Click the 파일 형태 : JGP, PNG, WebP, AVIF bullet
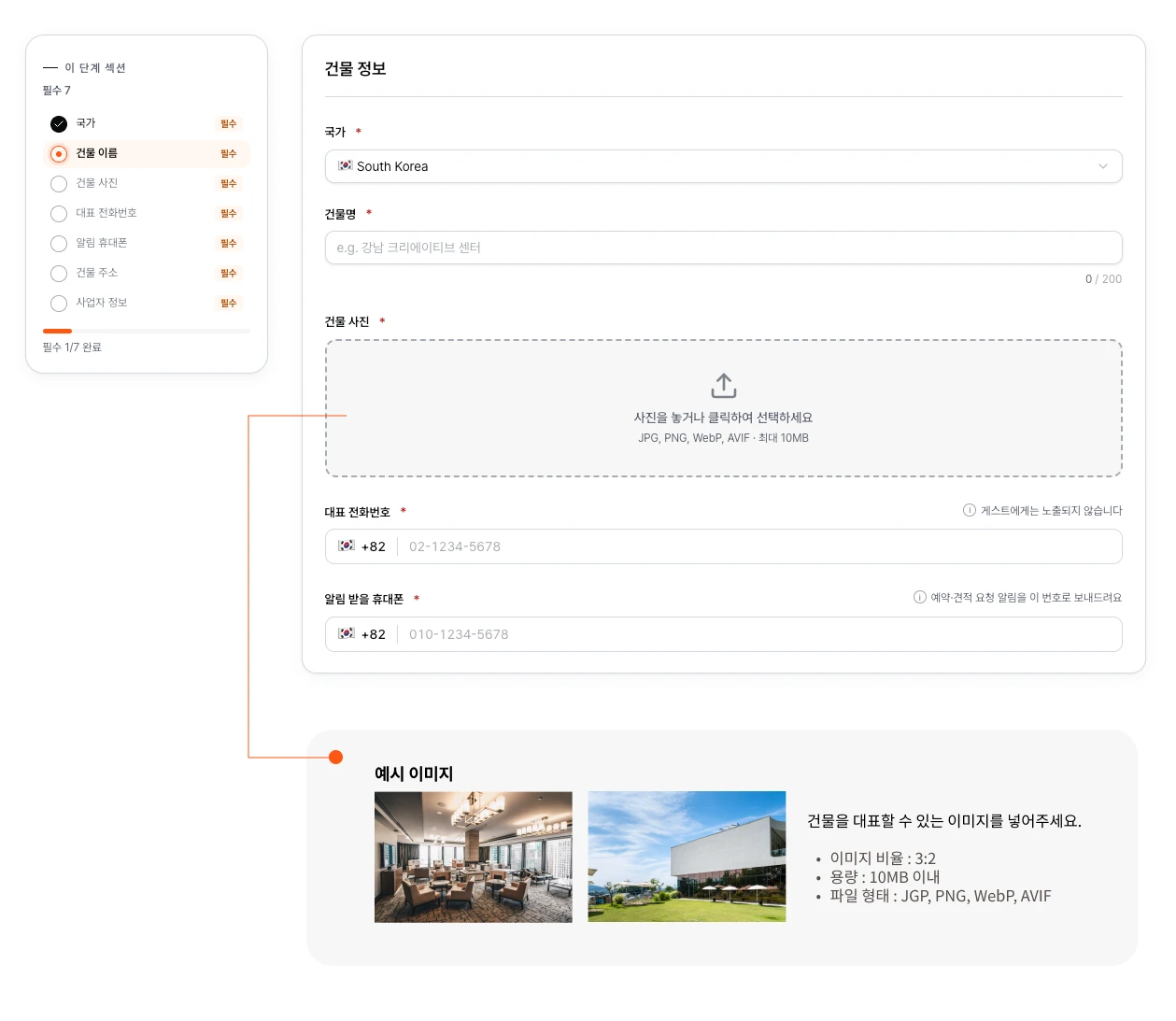1176x1021 pixels. [x=941, y=896]
